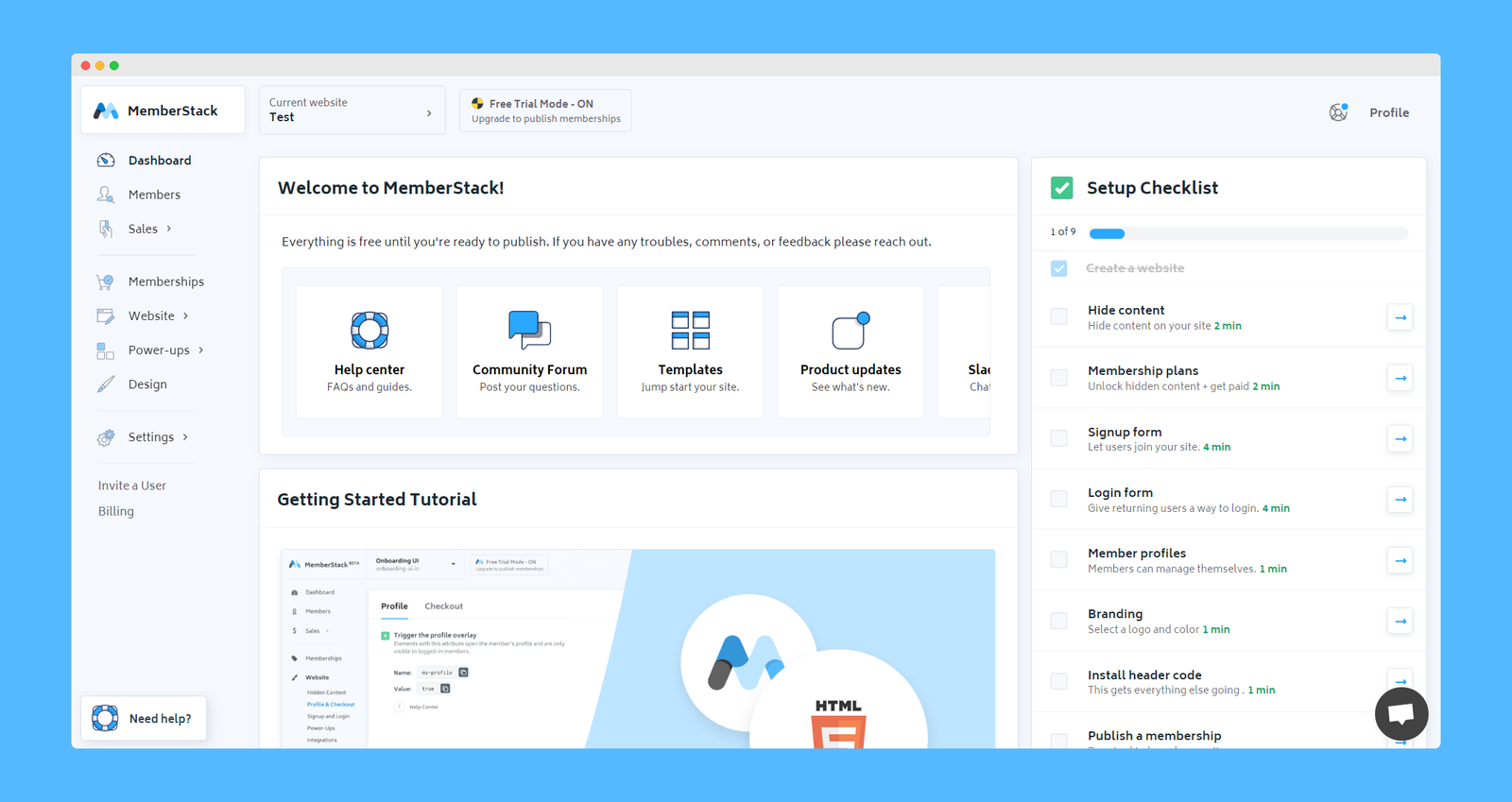The image size is (1512, 802).
Task: Go to Dashboard in the sidebar
Action: click(x=160, y=161)
